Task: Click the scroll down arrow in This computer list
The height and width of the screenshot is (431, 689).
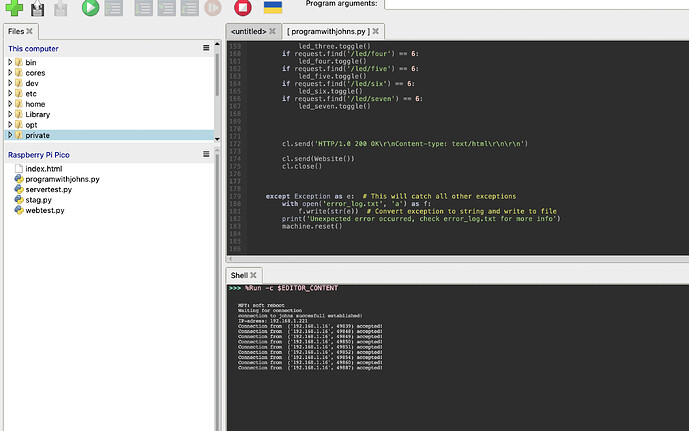Action: (217, 139)
